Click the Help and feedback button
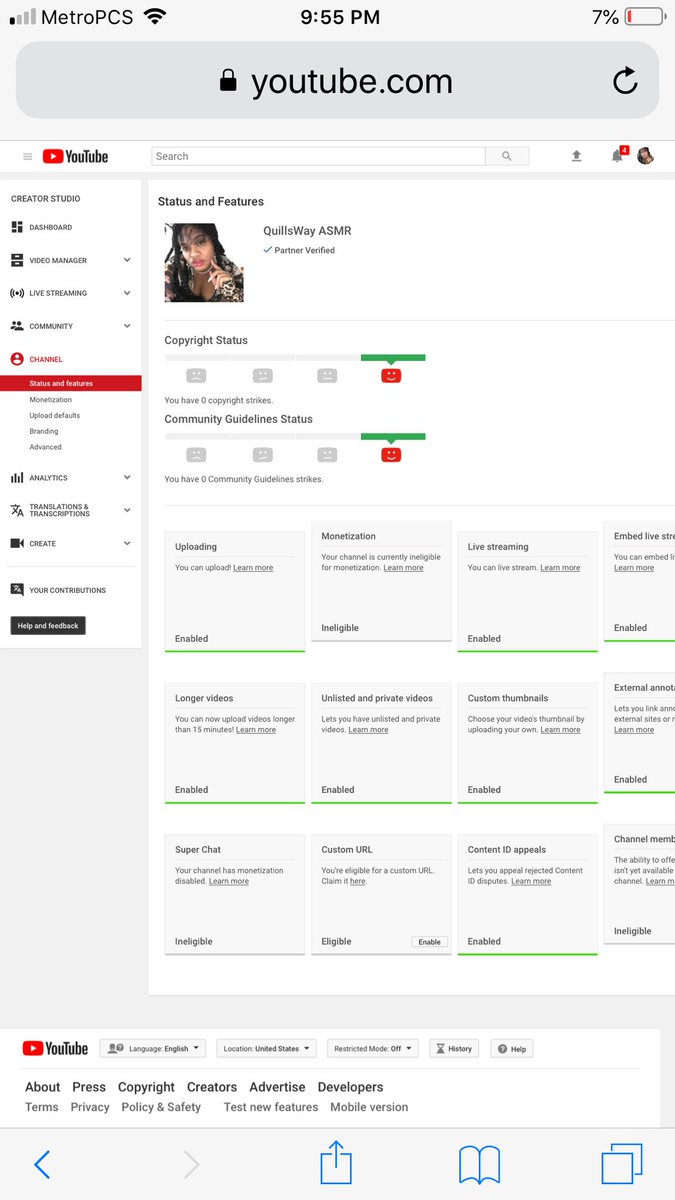The image size is (675, 1200). 48,625
